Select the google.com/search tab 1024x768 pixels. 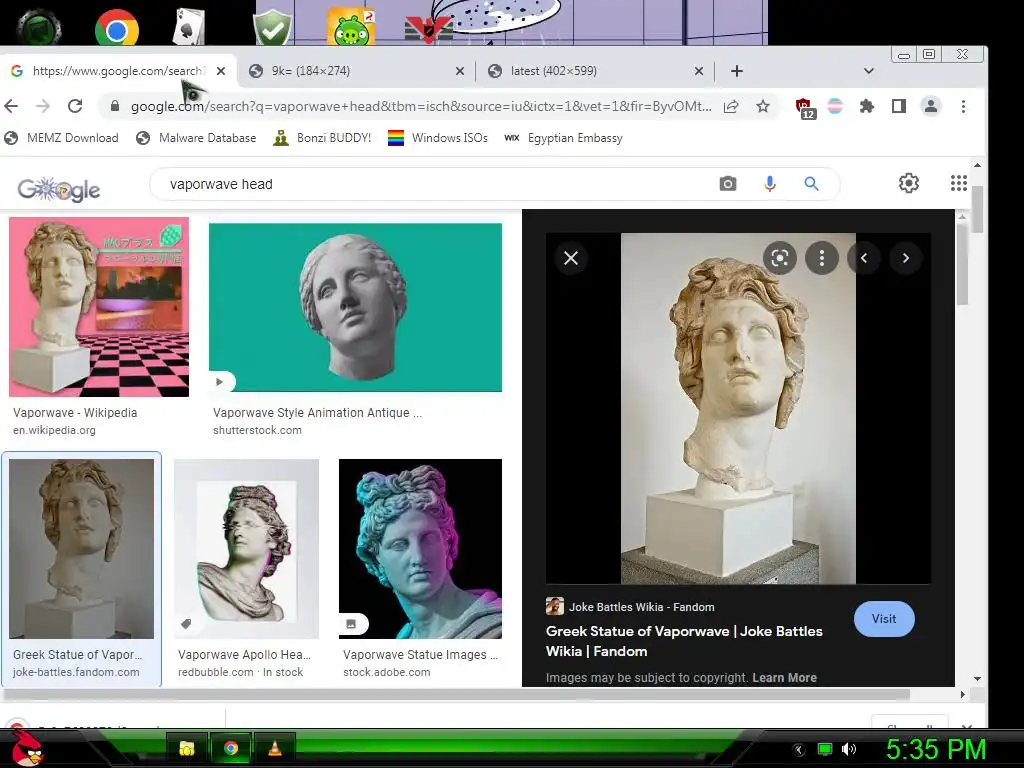119,71
